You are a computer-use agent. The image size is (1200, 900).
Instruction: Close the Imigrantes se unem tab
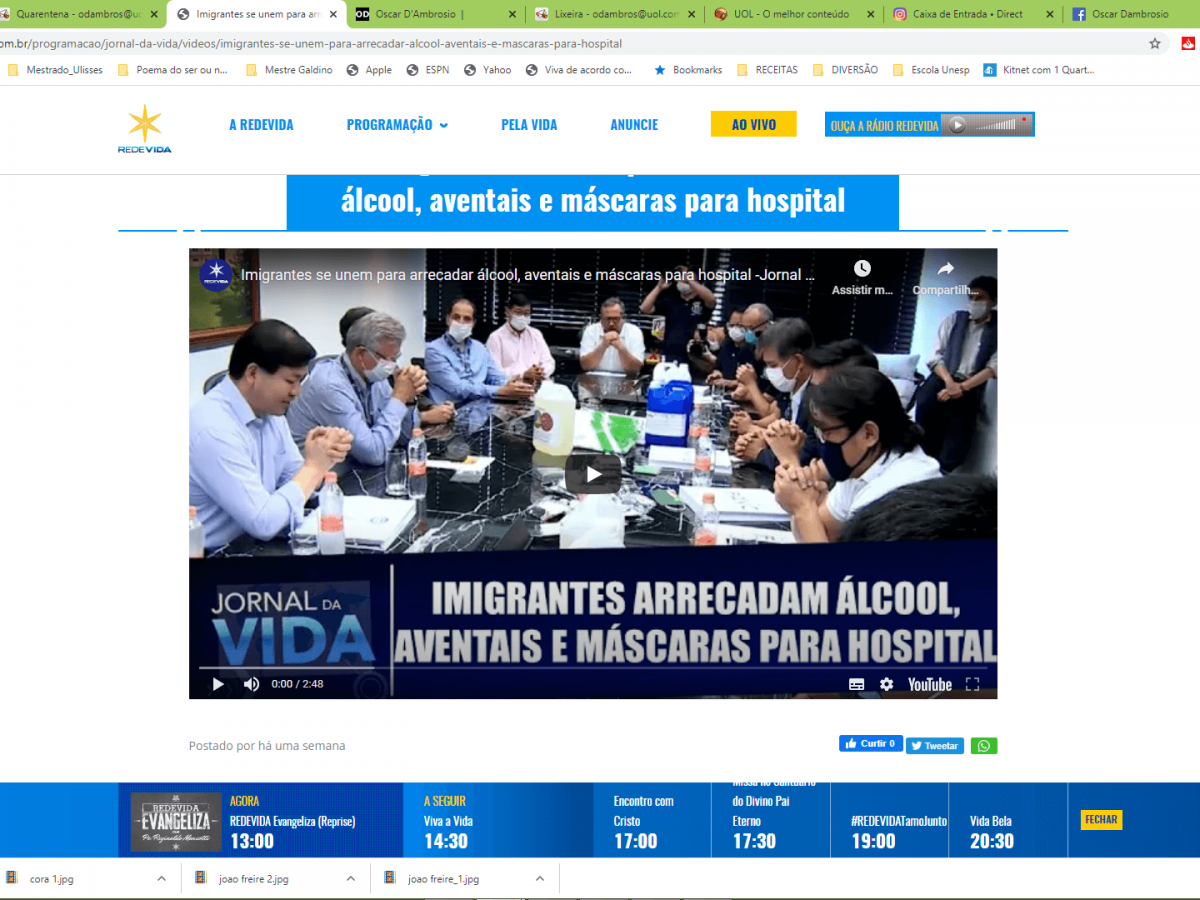click(x=333, y=14)
